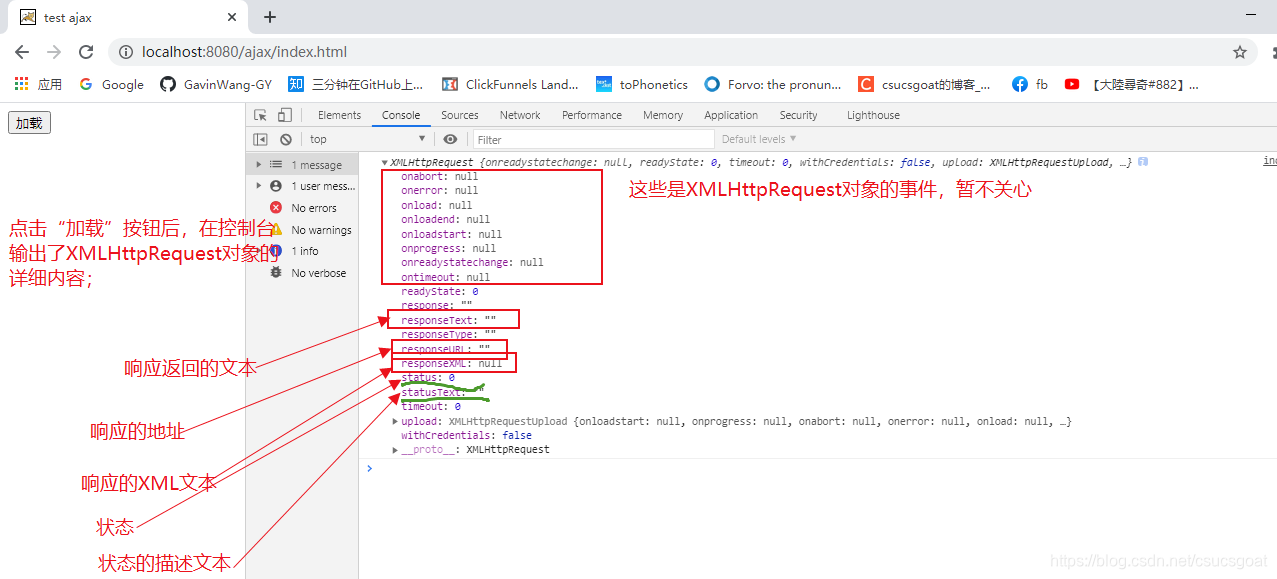Open the Google bookmark

(112, 84)
